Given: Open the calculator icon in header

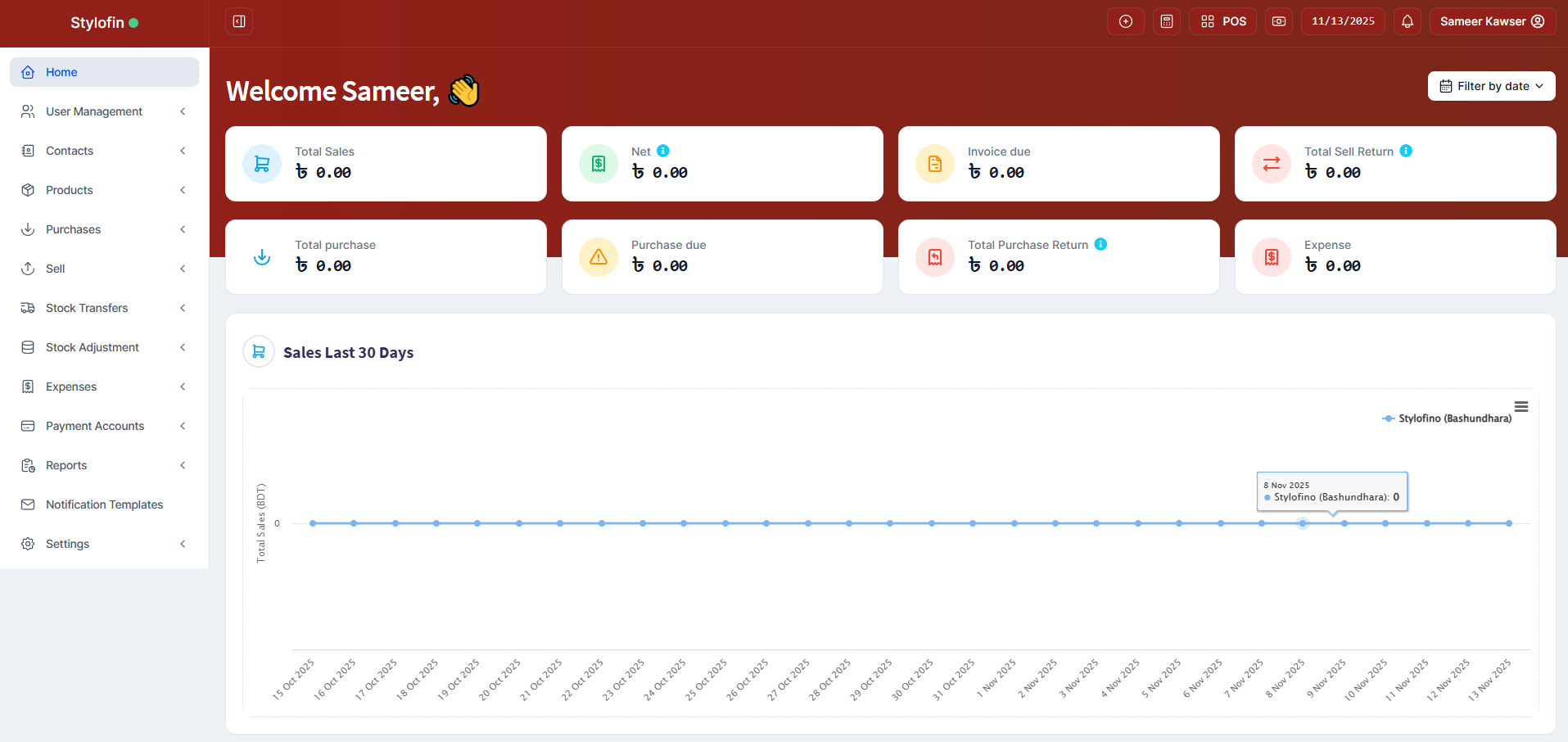Looking at the screenshot, I should click(x=1167, y=21).
